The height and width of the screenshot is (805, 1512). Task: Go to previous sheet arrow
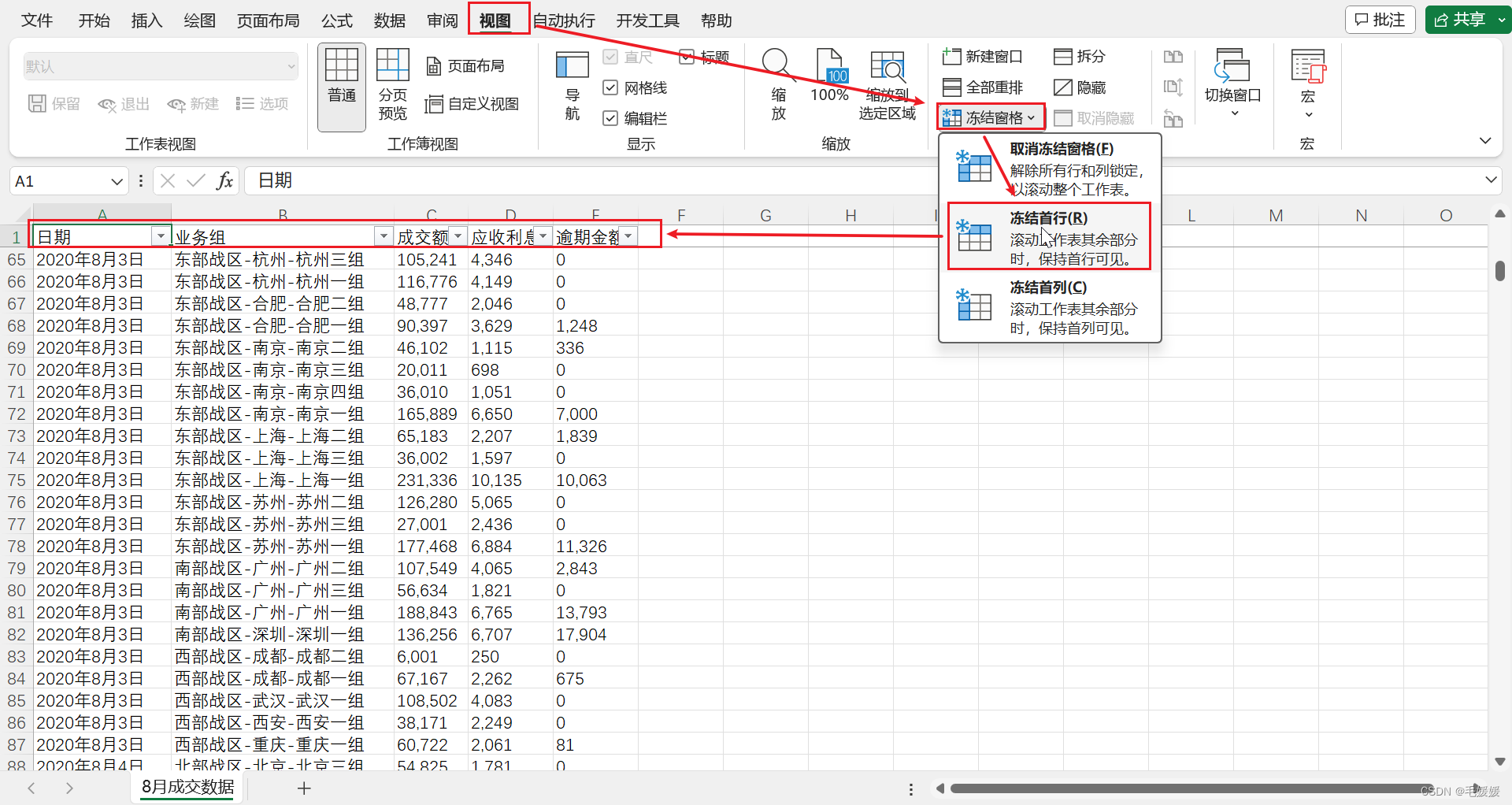click(x=31, y=788)
